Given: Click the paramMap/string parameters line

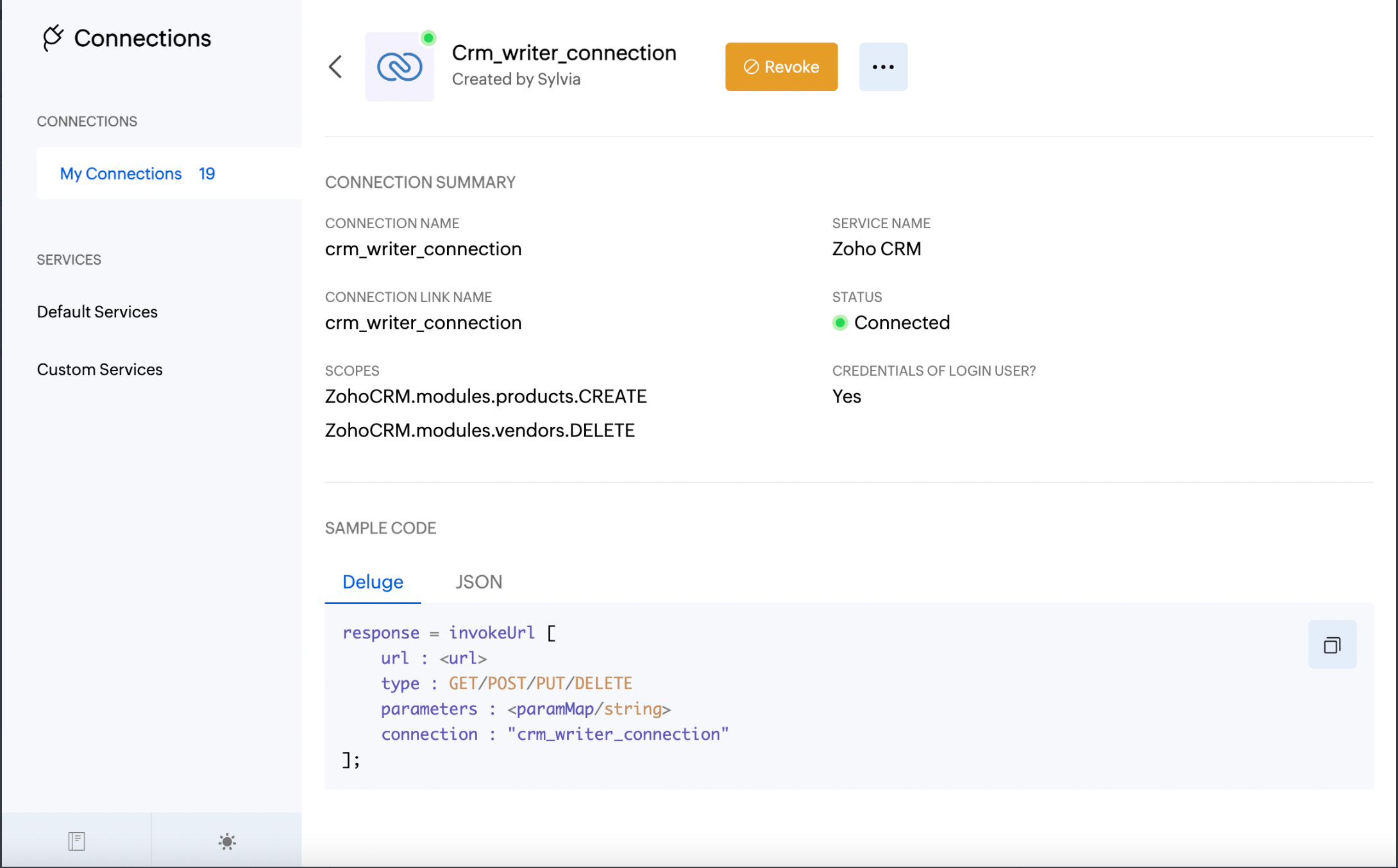Looking at the screenshot, I should click(526, 709).
